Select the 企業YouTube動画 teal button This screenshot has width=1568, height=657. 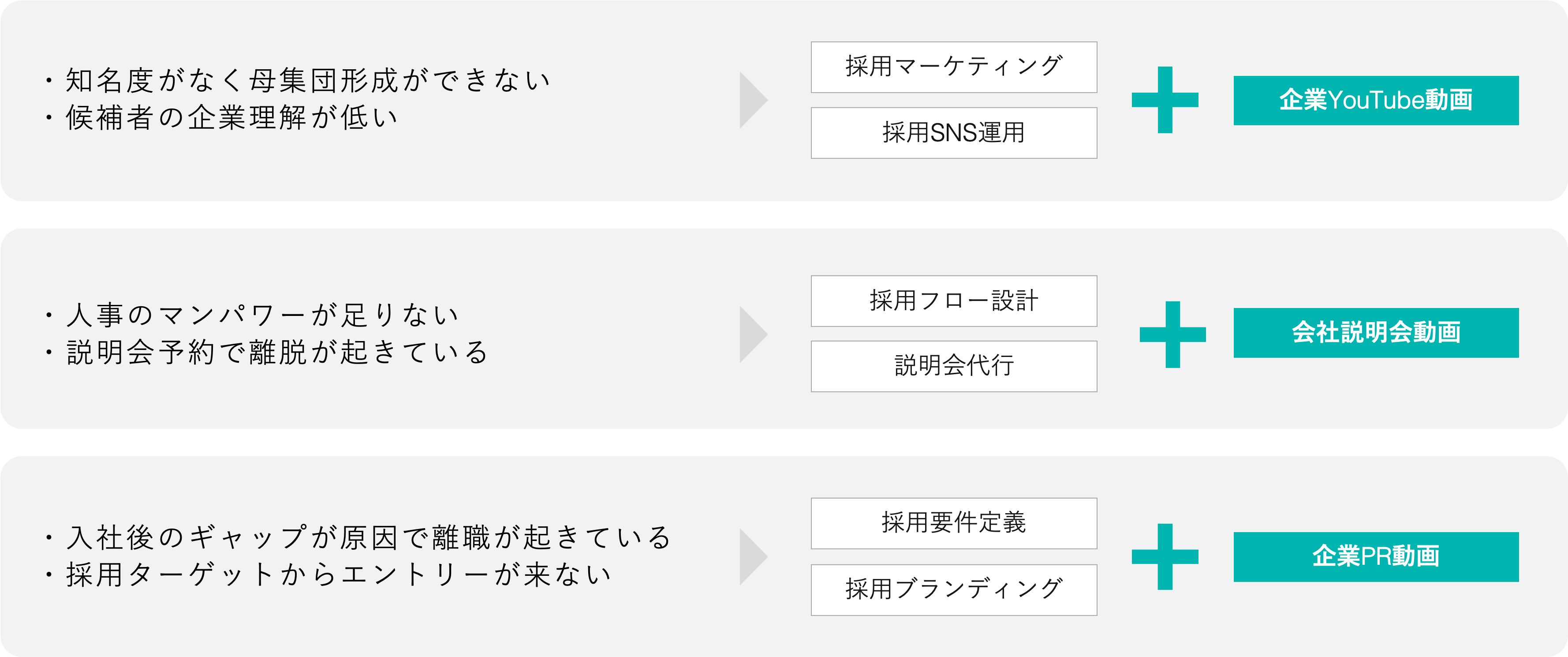[x=1376, y=101]
